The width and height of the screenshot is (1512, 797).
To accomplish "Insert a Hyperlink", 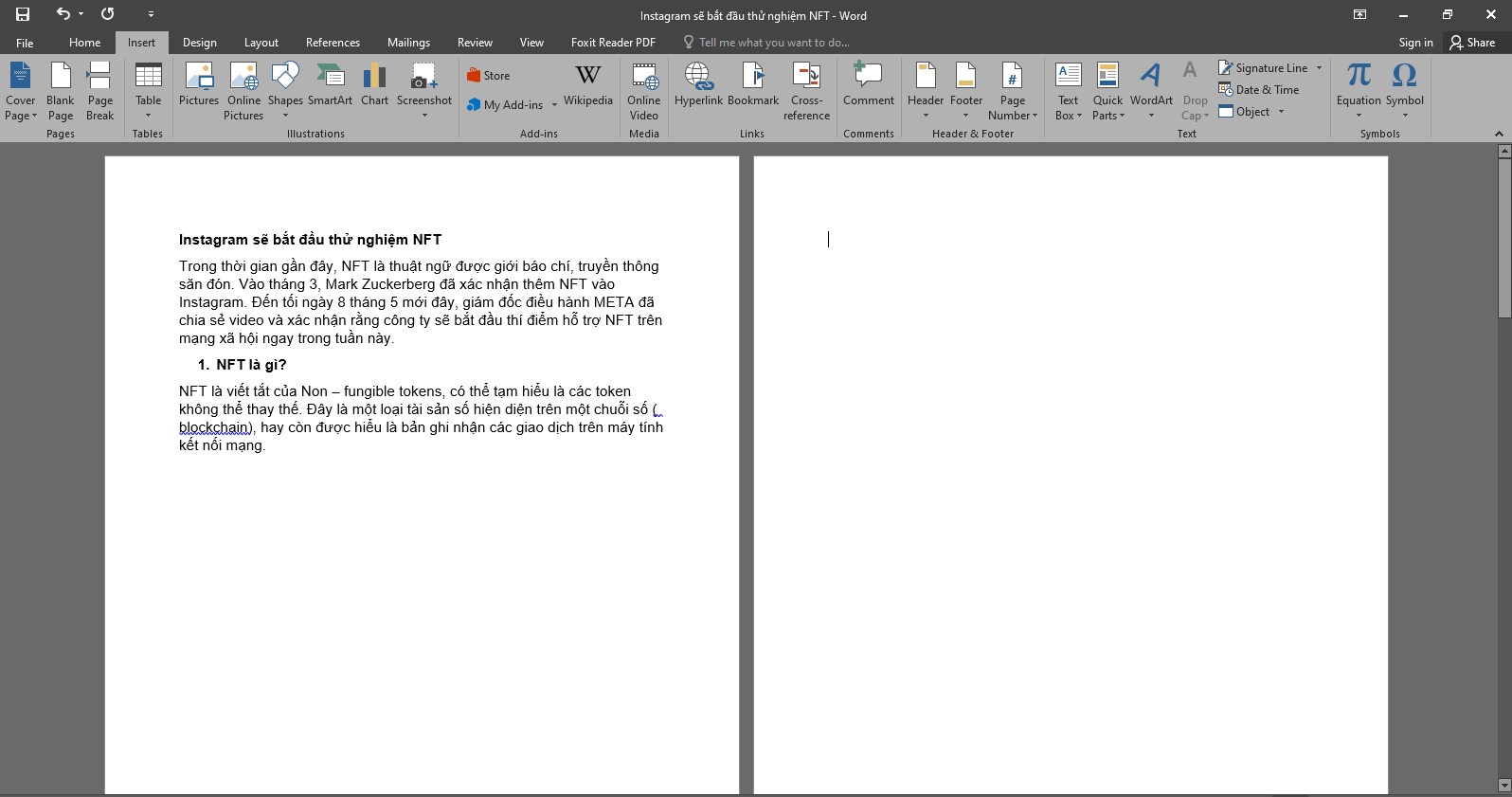I will point(698,85).
